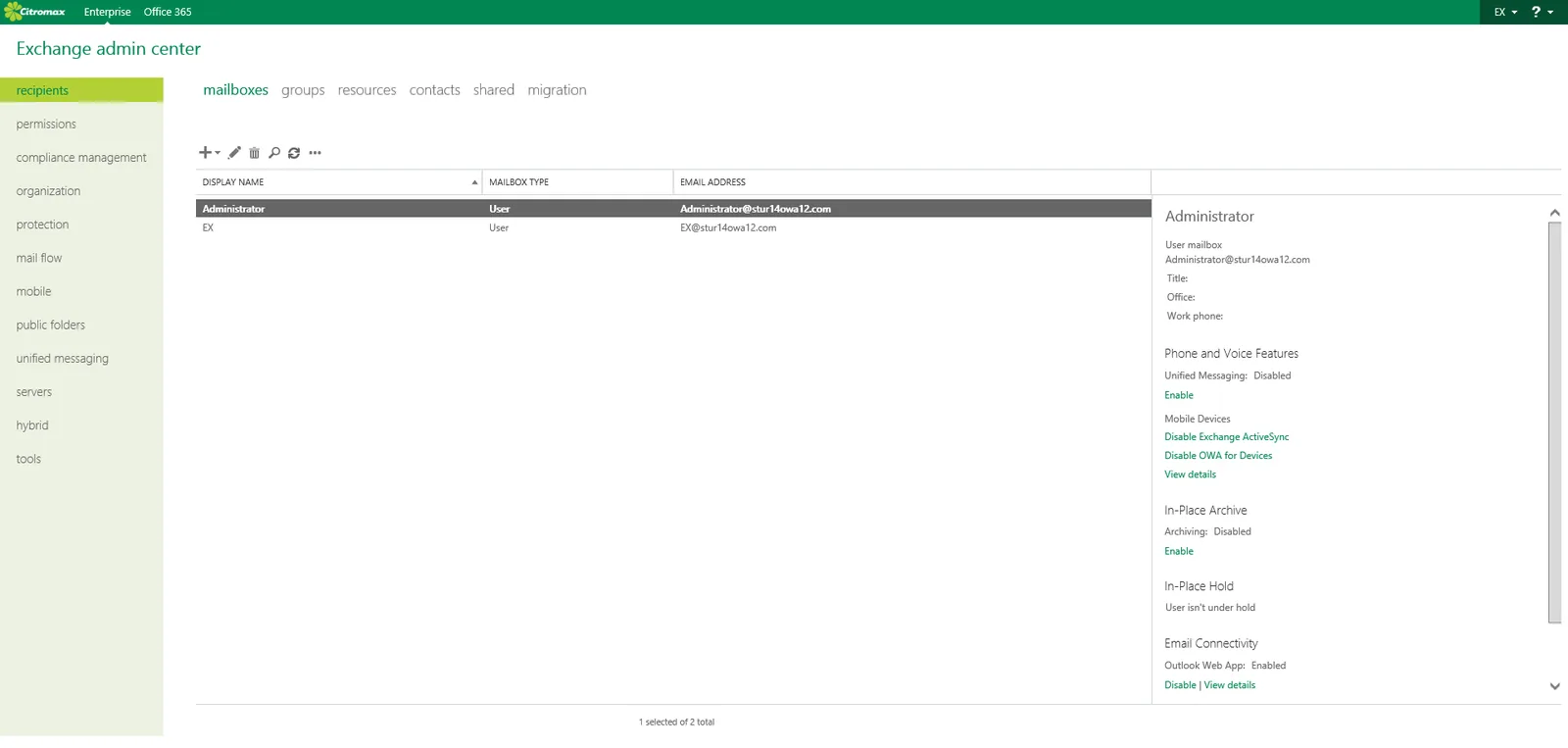
Task: Open the groups tab
Action: coord(303,90)
